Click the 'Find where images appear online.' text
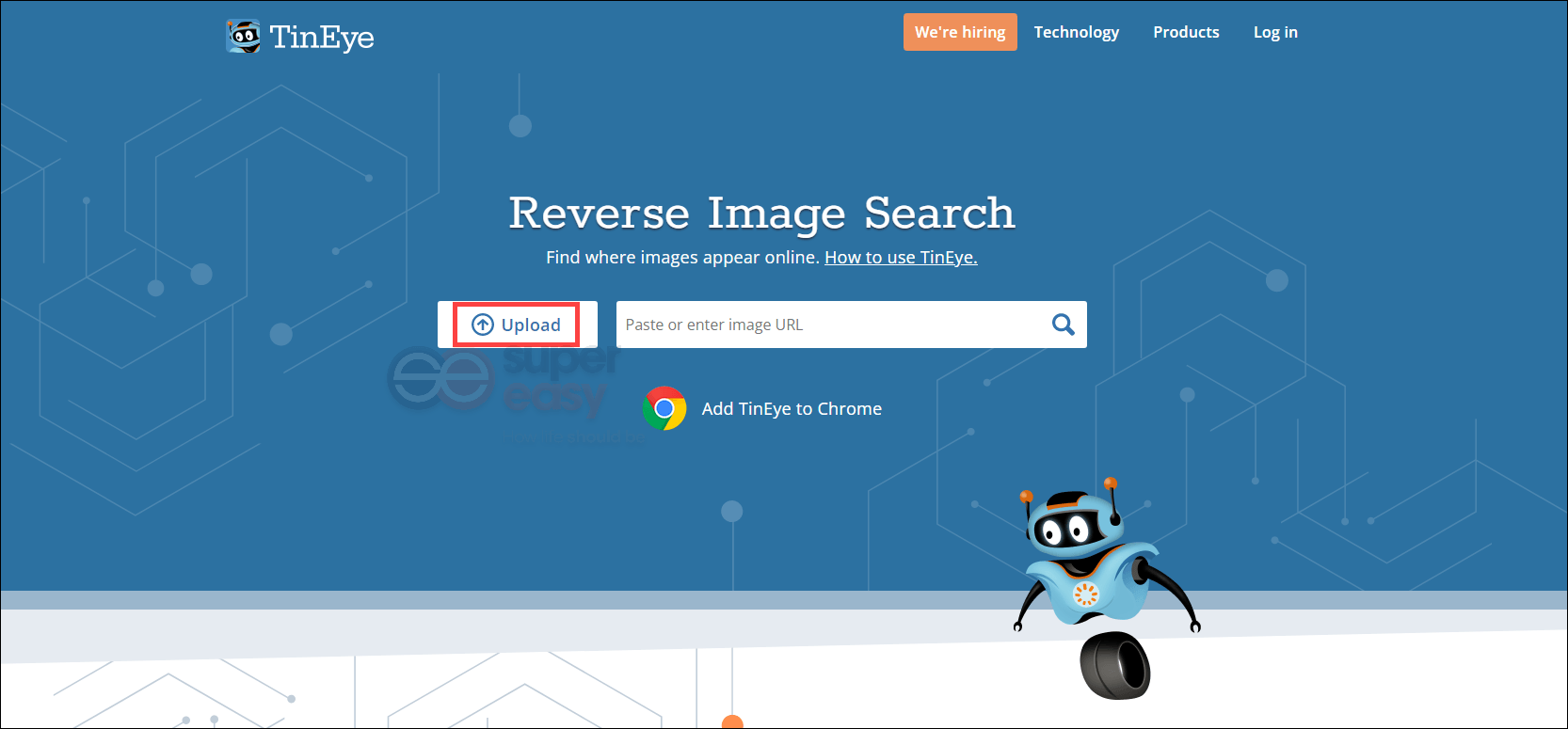Screen dimensions: 1568x729 pyautogui.click(x=682, y=257)
